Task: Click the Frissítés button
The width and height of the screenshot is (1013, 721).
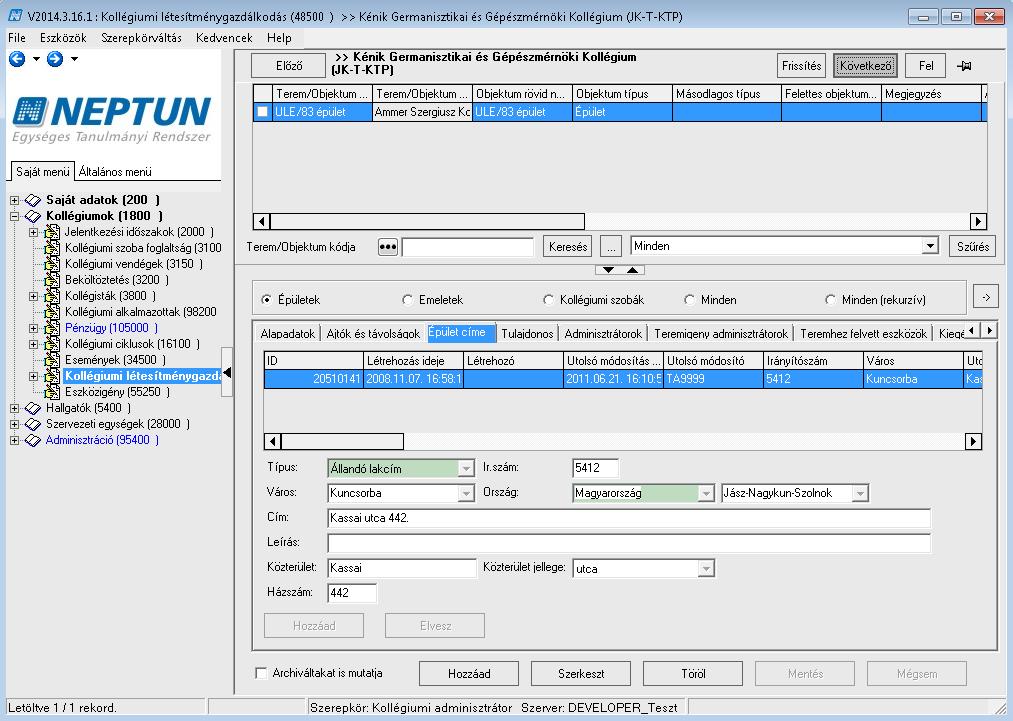Action: [x=801, y=66]
